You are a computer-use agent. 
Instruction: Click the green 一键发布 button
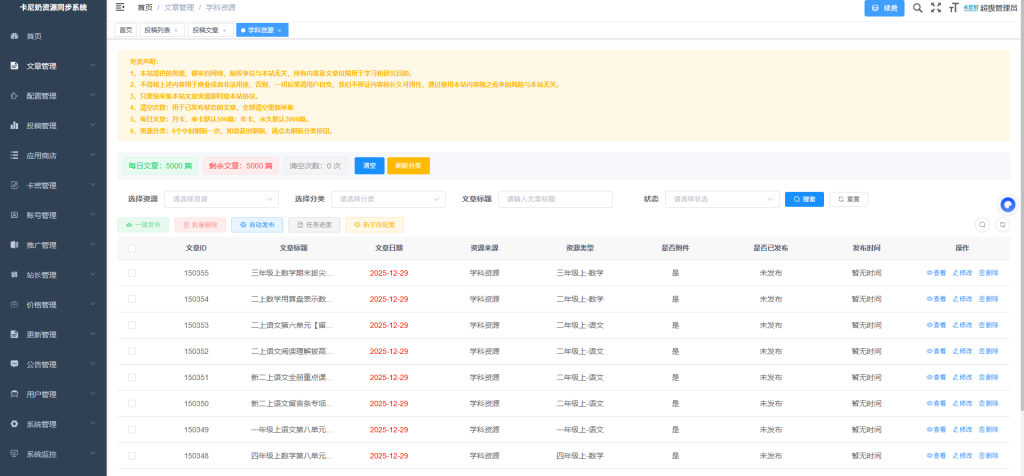click(x=143, y=225)
